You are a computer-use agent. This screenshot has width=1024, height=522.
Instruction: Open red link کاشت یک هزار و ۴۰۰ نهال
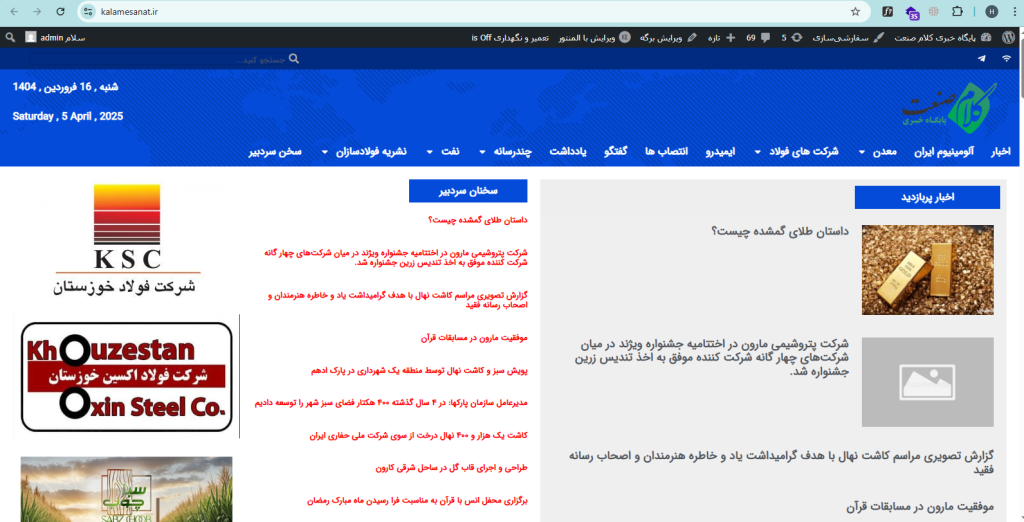pyautogui.click(x=419, y=435)
